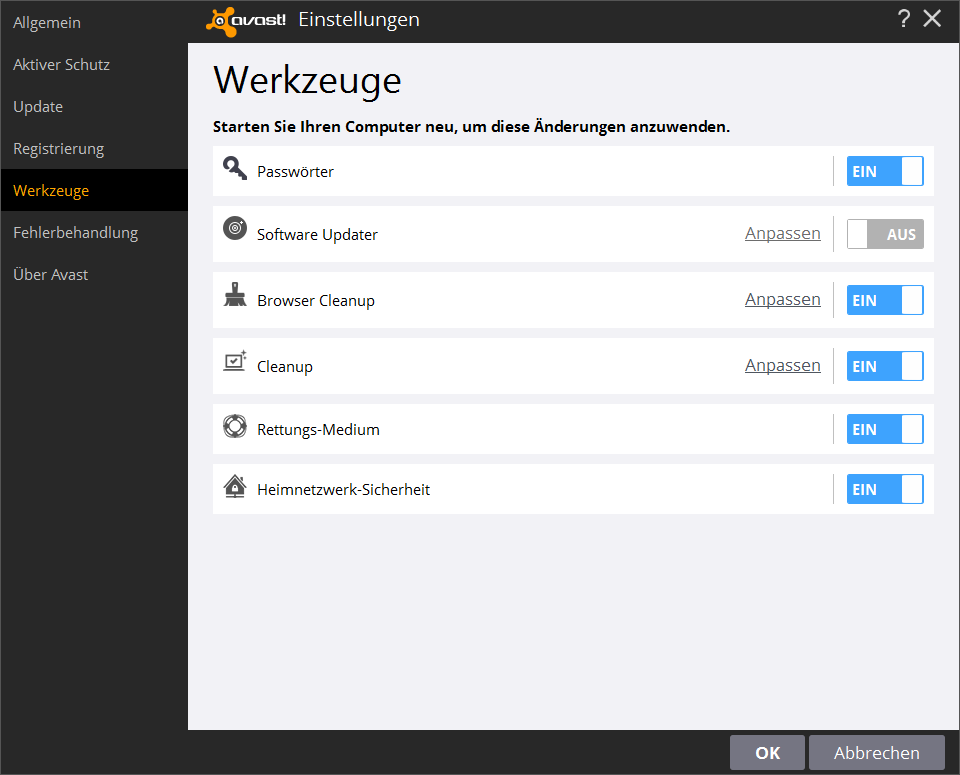Select the Werkzeuge sidebar item
960x775 pixels.
click(x=94, y=190)
